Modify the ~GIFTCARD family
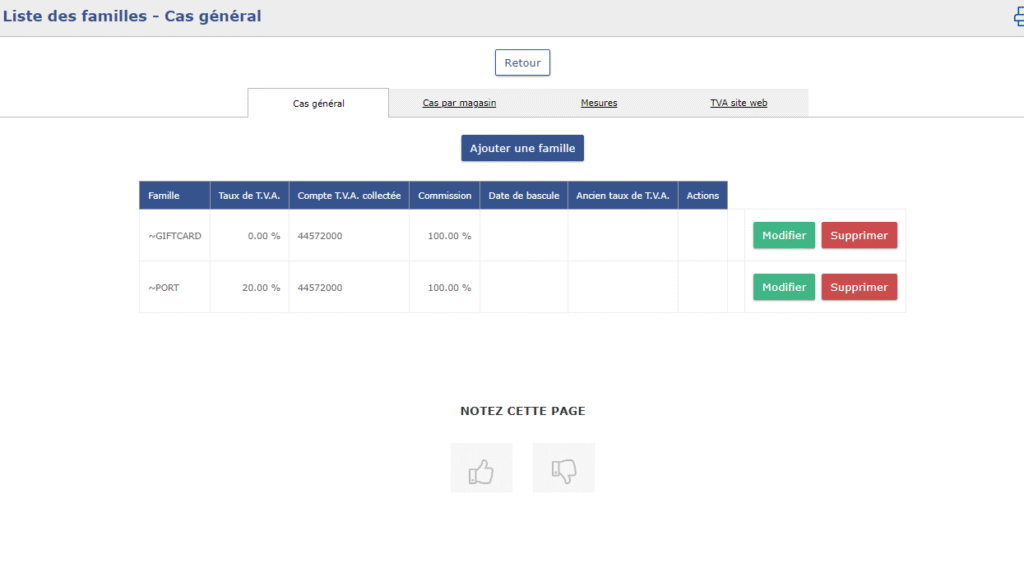1024x586 pixels. (x=783, y=235)
